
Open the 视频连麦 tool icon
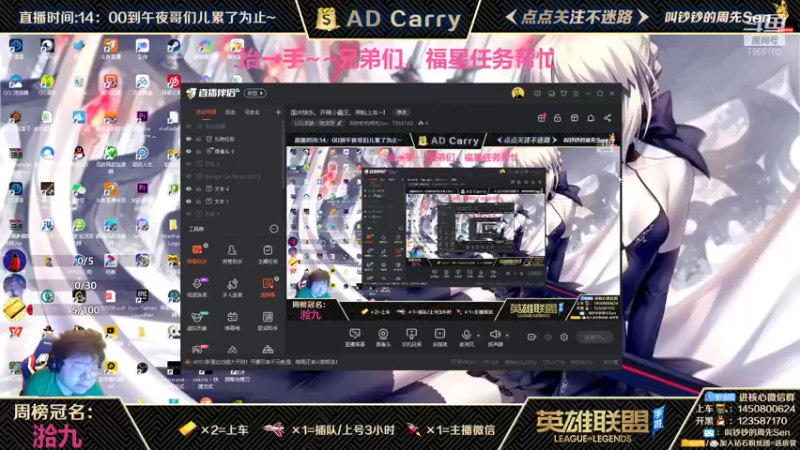coord(196,287)
